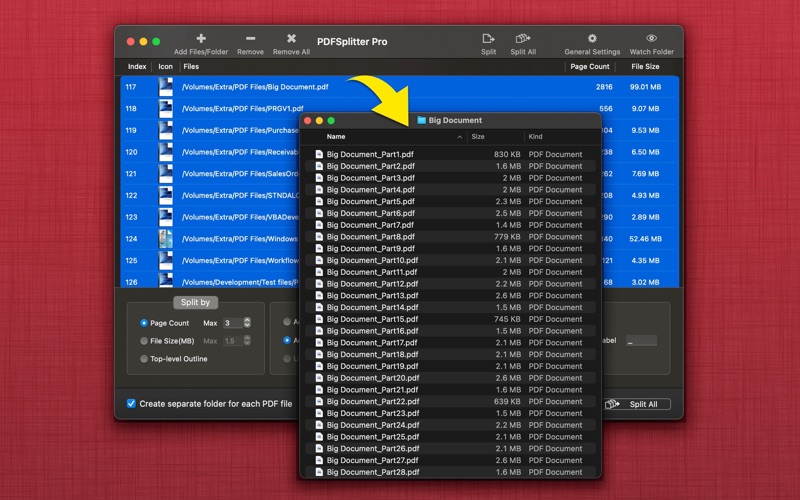This screenshot has height=500, width=800.
Task: Select File Size(MB) radio button
Action: click(x=144, y=341)
